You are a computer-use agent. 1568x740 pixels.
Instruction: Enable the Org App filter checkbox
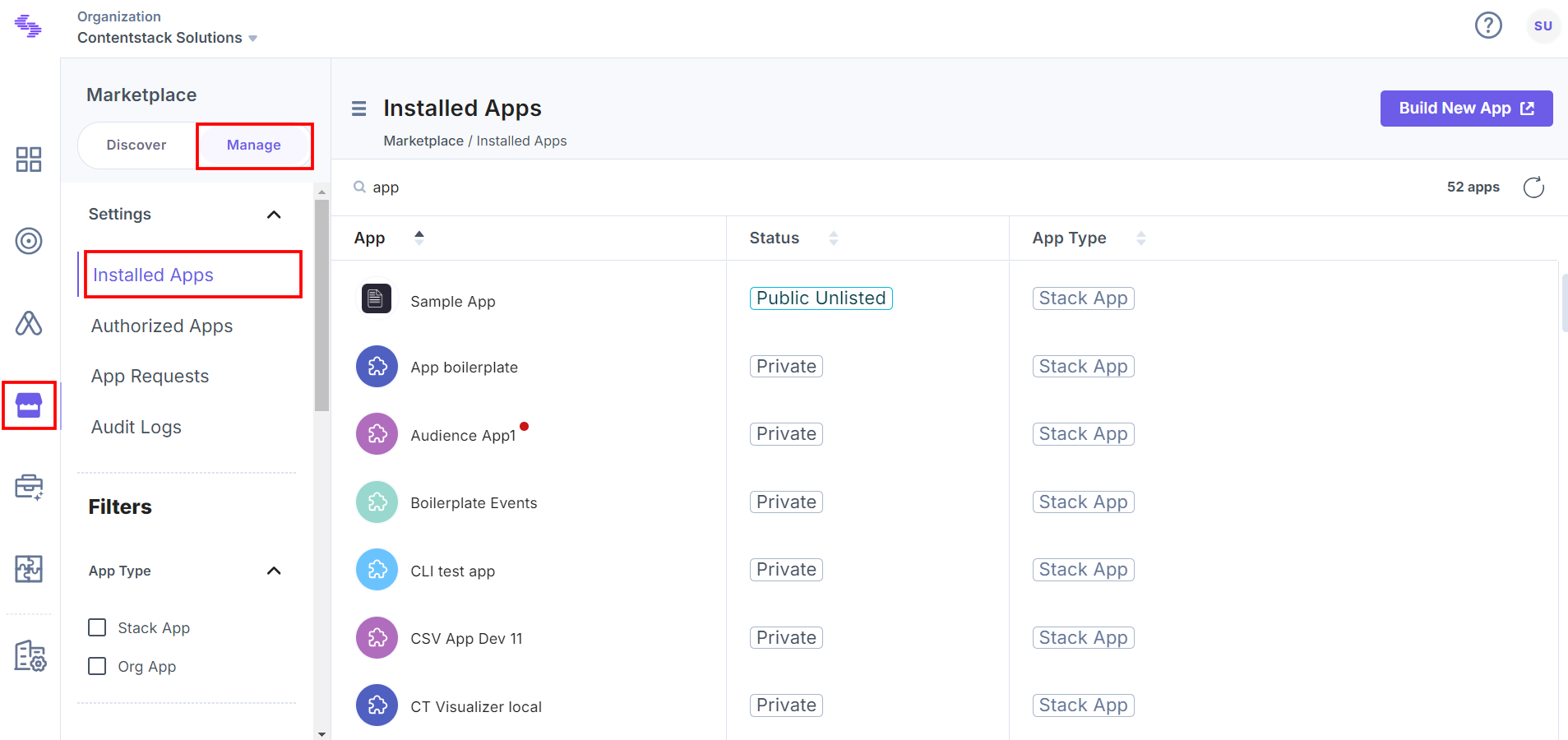[x=97, y=666]
